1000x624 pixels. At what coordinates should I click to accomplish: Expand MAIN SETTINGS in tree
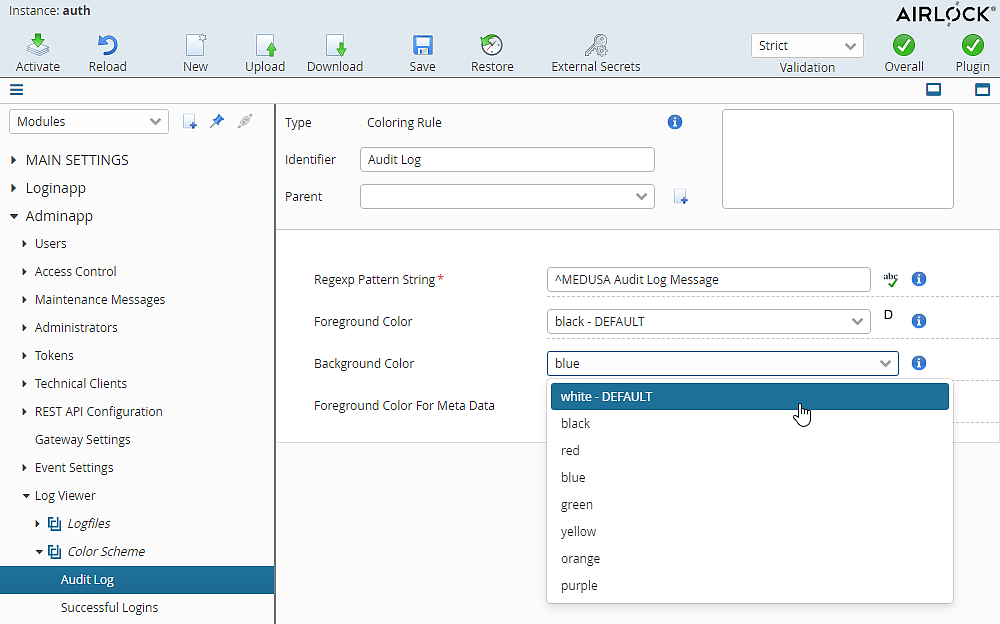pyautogui.click(x=13, y=160)
